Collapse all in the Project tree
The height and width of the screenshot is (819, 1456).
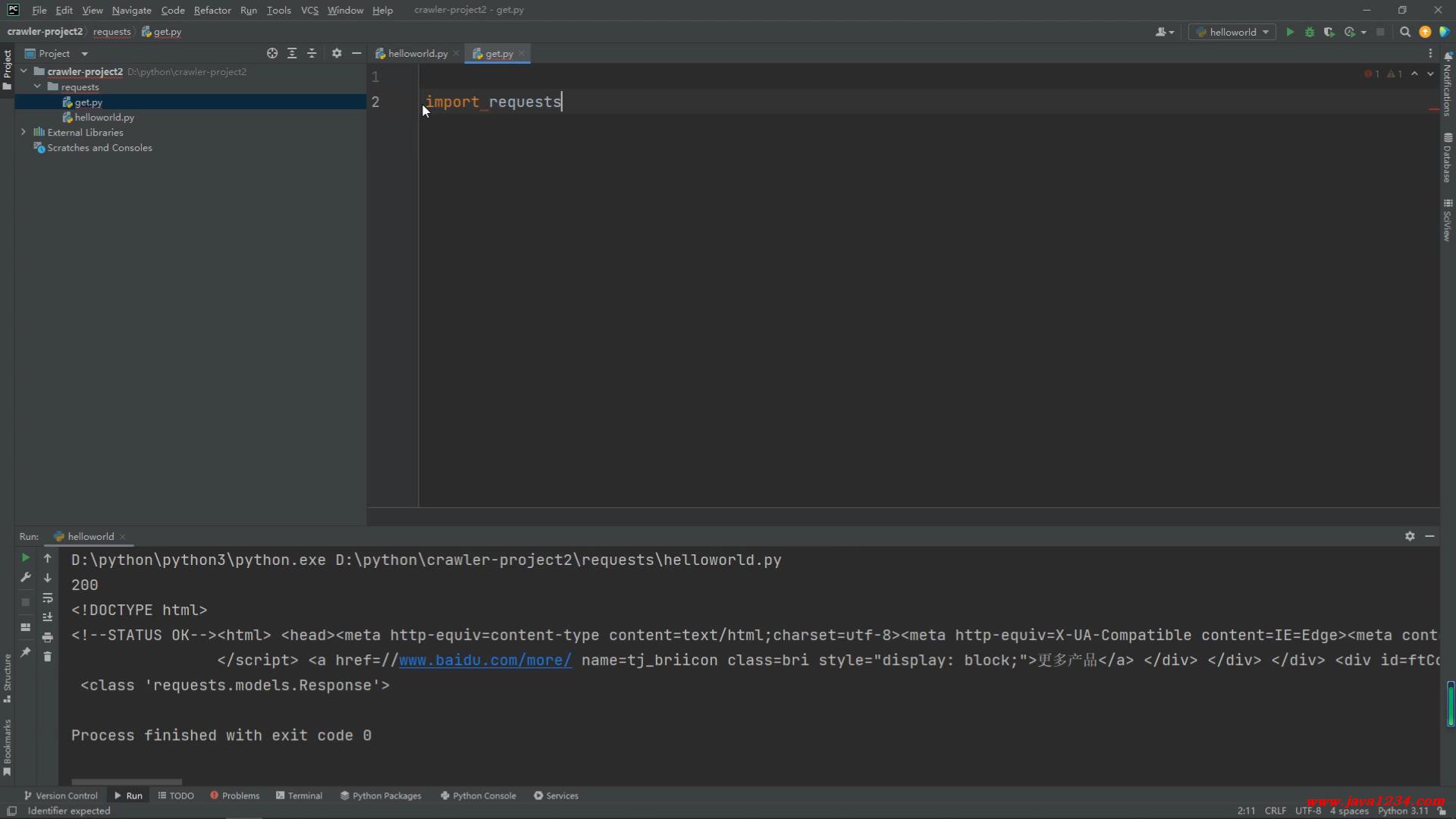pos(312,53)
